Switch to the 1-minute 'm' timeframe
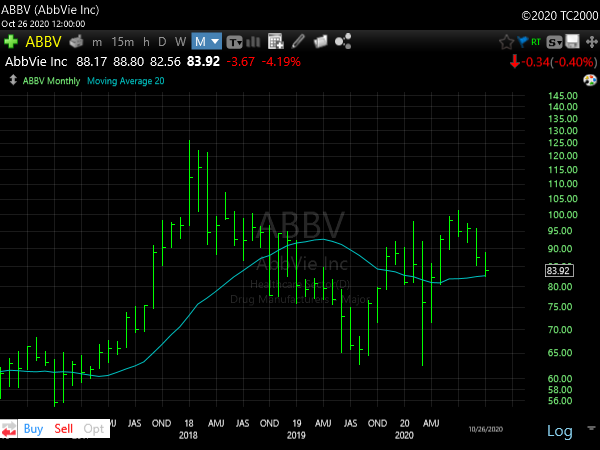The height and width of the screenshot is (450, 600). 97,42
